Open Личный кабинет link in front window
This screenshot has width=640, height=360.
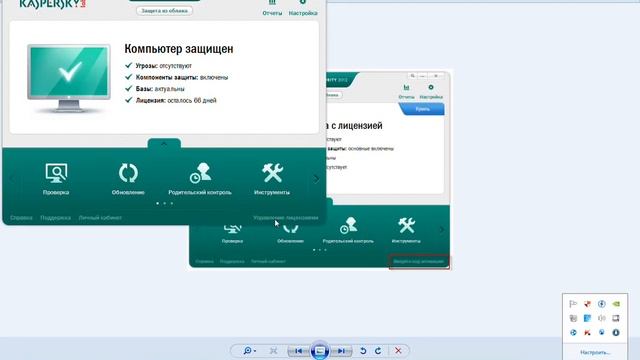click(x=100, y=218)
